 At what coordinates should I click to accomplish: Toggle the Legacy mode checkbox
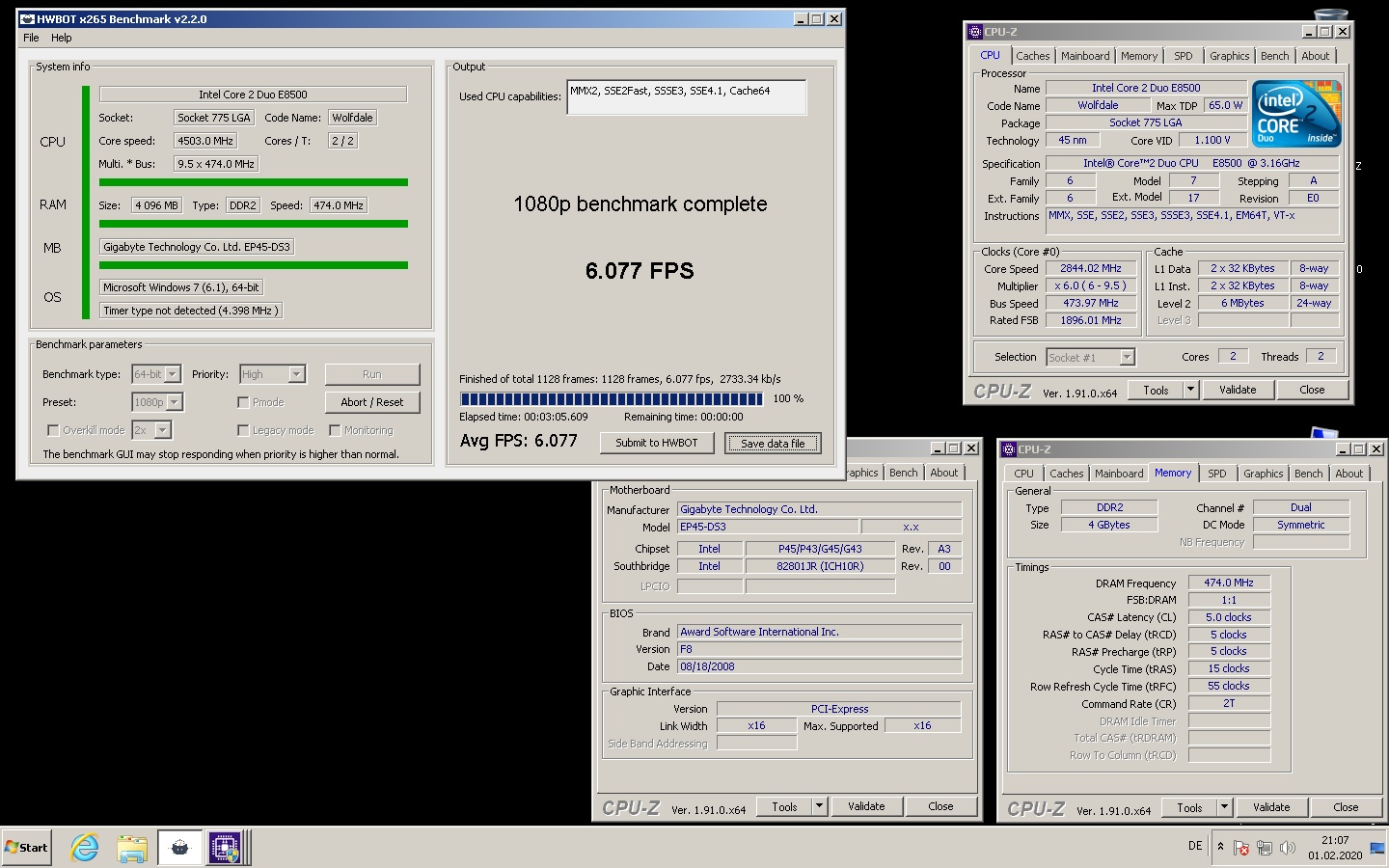tap(243, 430)
